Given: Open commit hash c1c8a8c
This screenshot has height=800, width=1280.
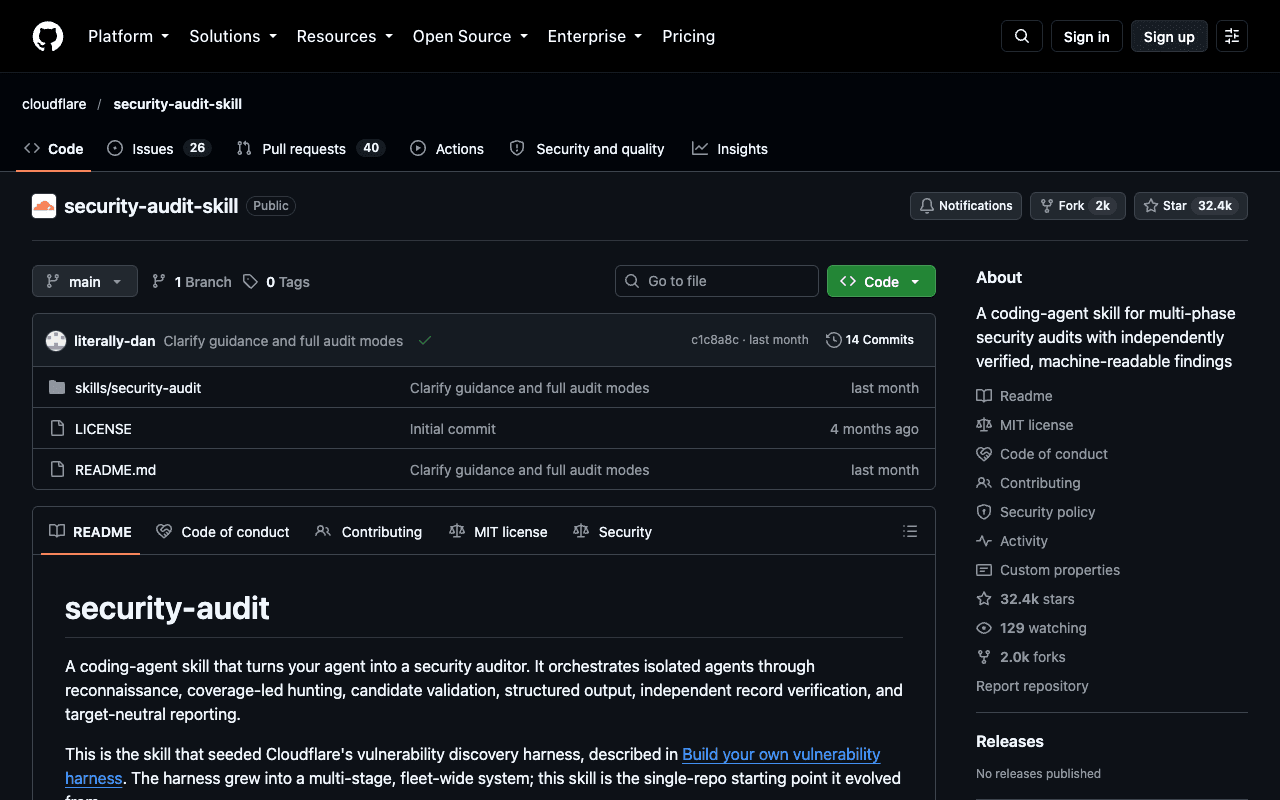Looking at the screenshot, I should [715, 340].
